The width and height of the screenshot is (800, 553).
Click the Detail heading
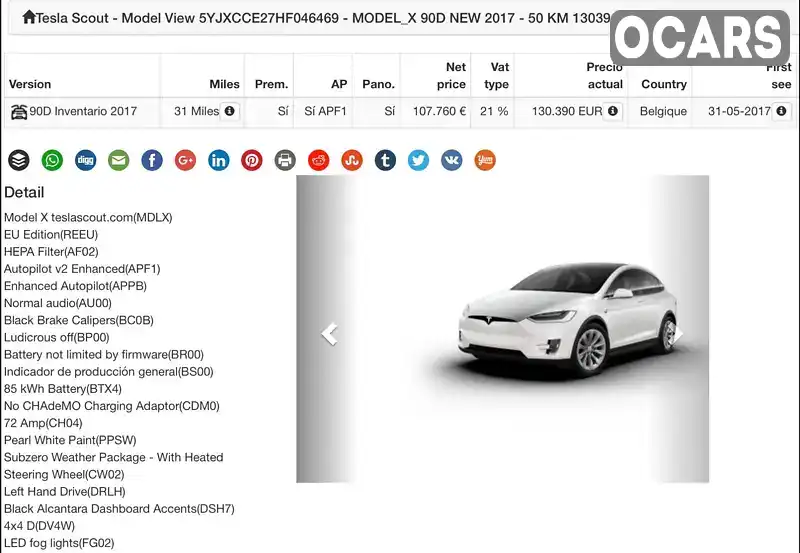(24, 192)
